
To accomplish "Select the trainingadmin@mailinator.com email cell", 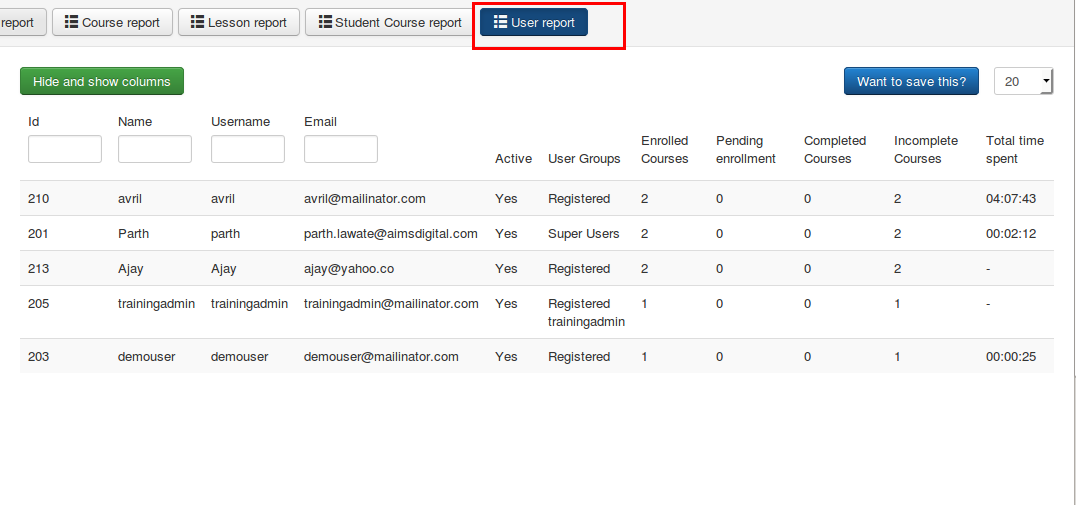I will click(391, 304).
